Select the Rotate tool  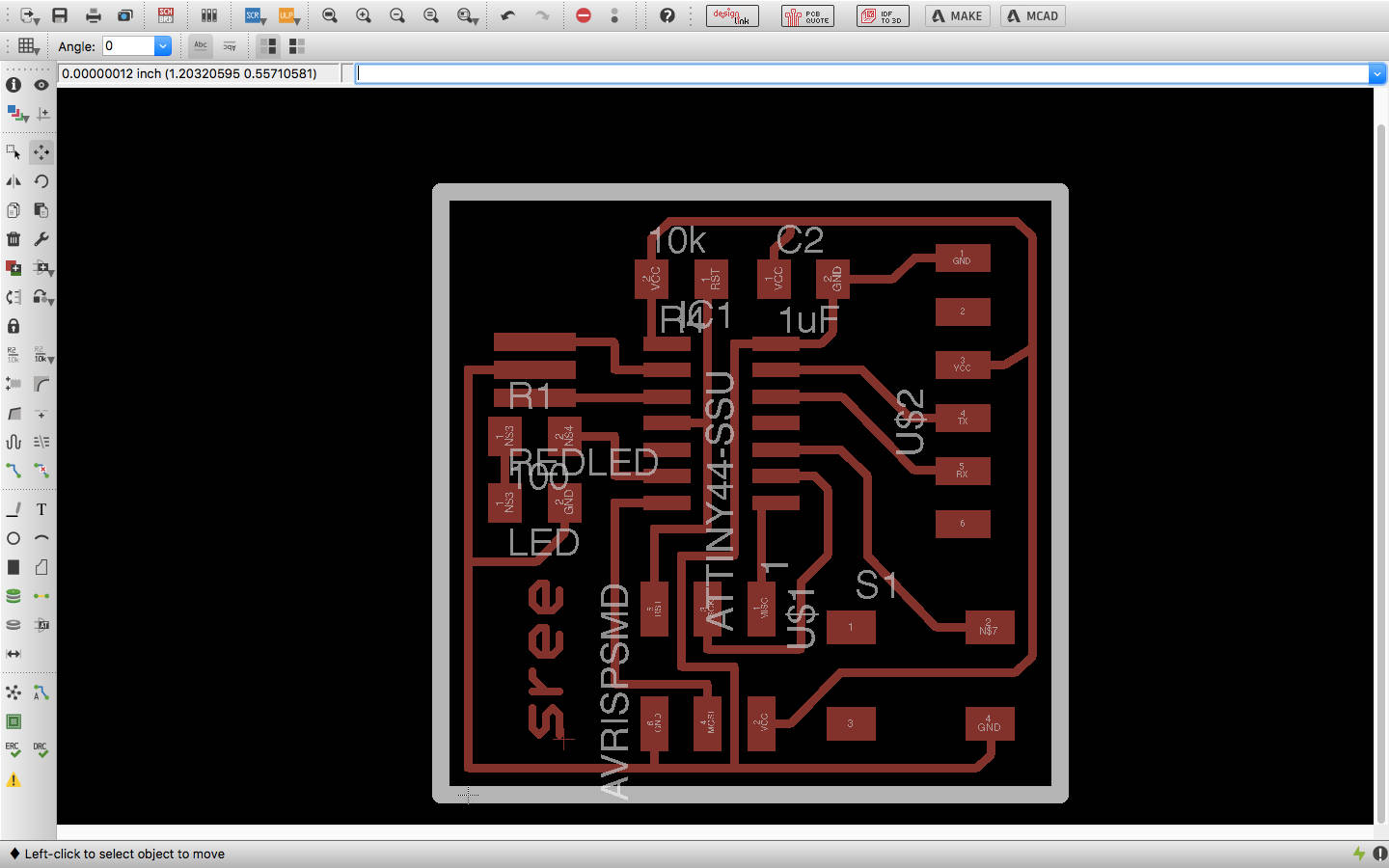pyautogui.click(x=41, y=180)
